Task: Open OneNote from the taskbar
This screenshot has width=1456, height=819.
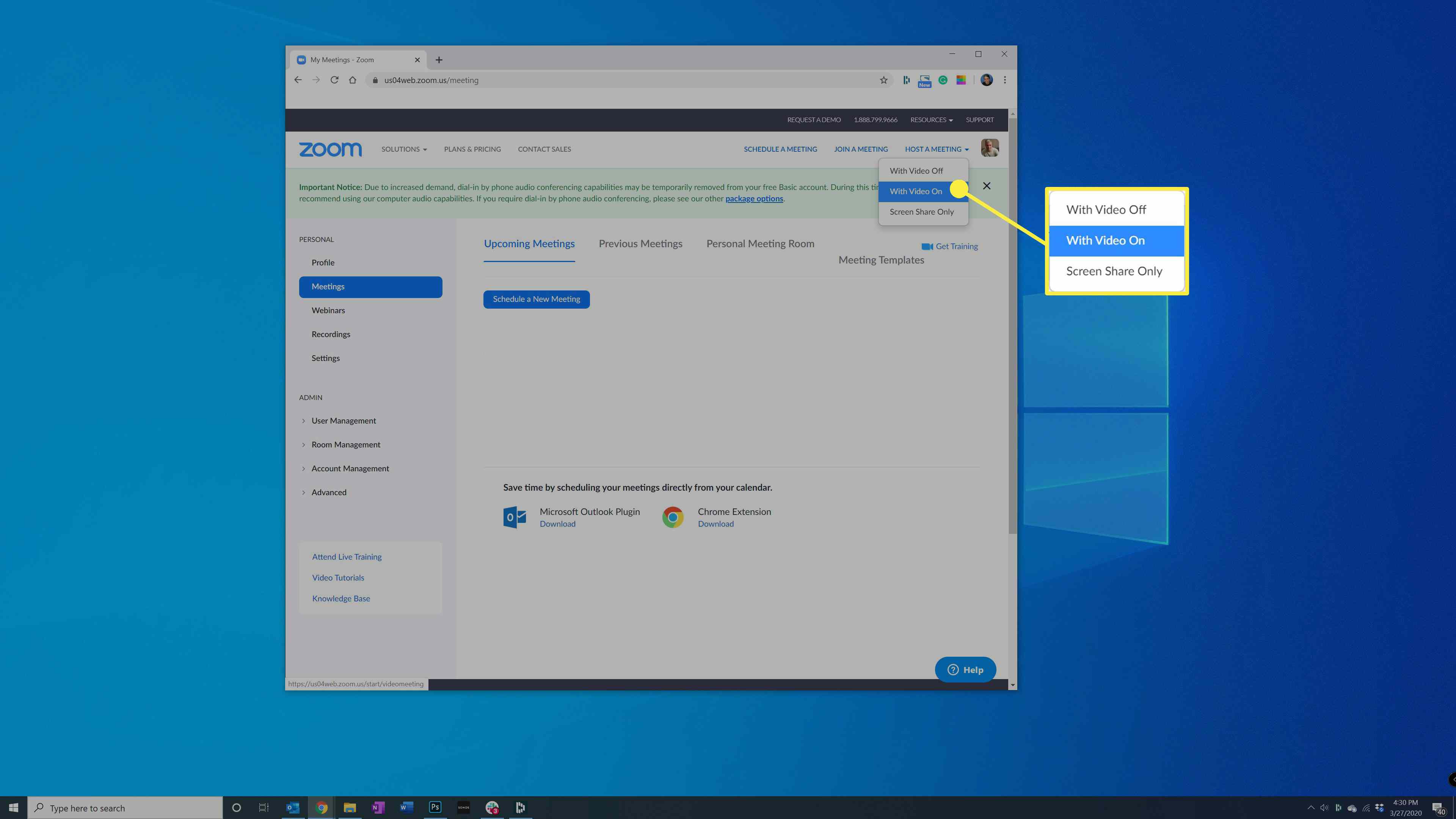Action: [x=378, y=808]
